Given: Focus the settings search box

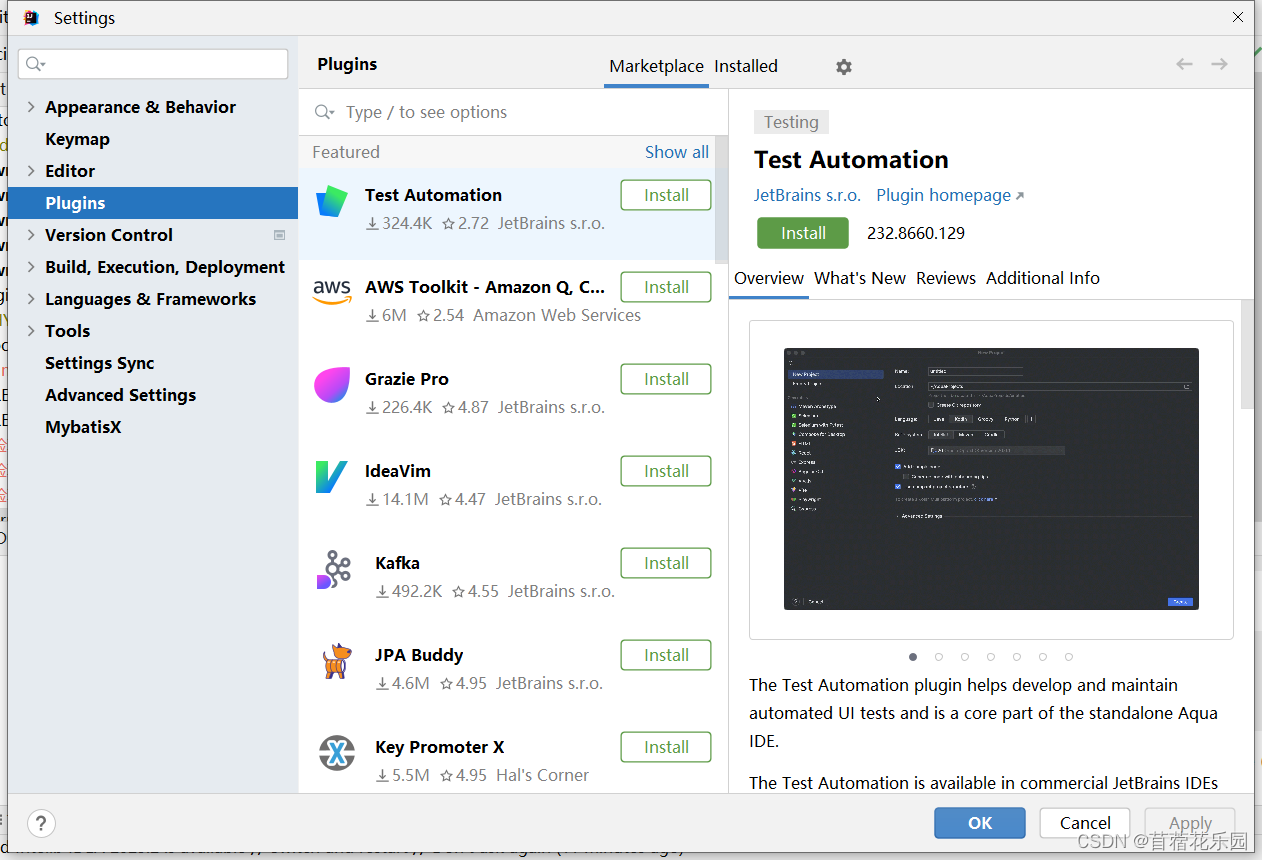Looking at the screenshot, I should [x=153, y=64].
